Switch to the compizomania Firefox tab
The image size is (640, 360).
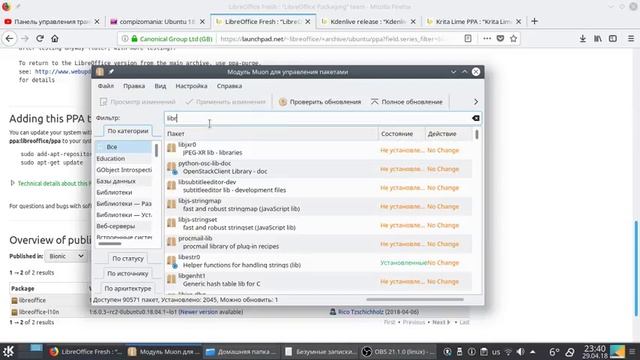[157, 21]
